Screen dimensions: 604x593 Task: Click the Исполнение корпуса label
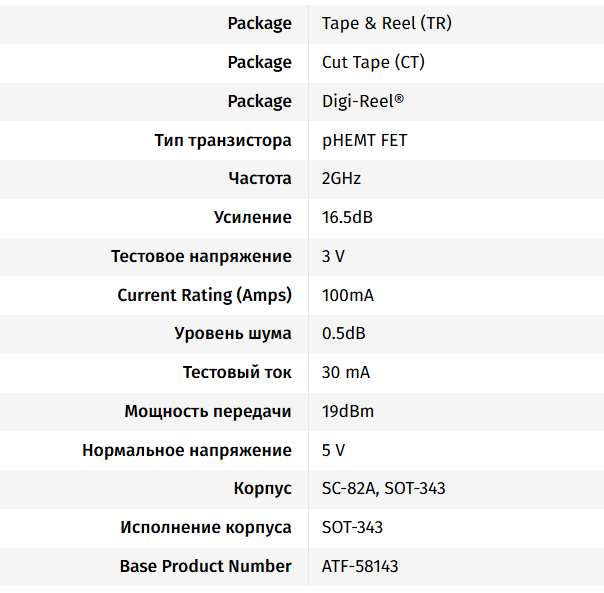click(x=206, y=527)
